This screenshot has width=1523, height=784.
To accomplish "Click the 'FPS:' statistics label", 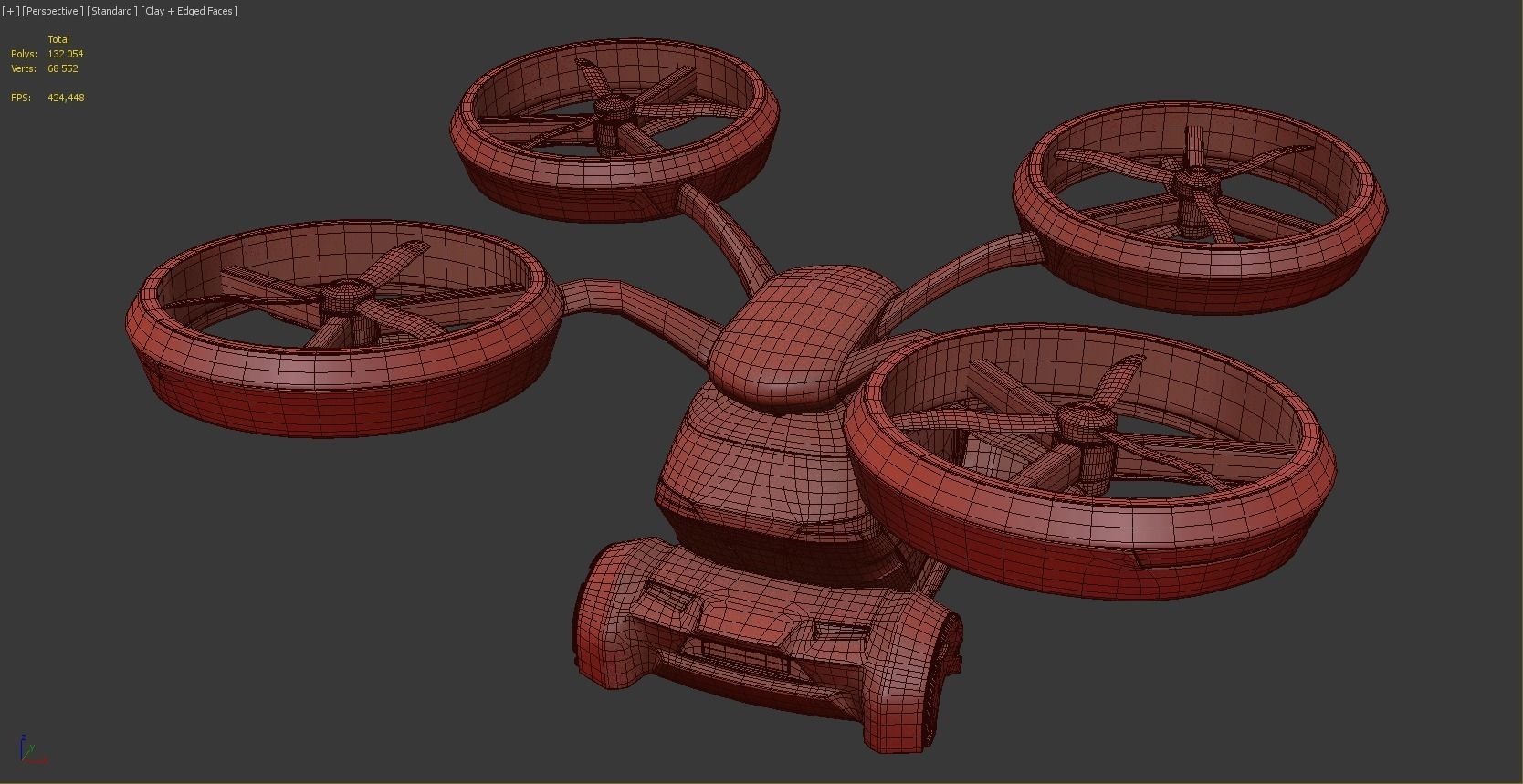I will point(21,98).
